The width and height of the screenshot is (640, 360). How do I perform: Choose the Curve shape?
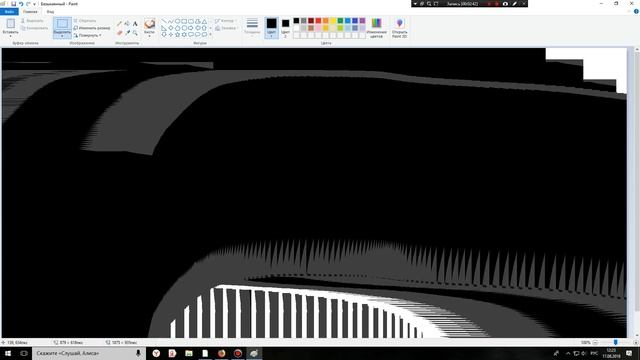[x=171, y=21]
